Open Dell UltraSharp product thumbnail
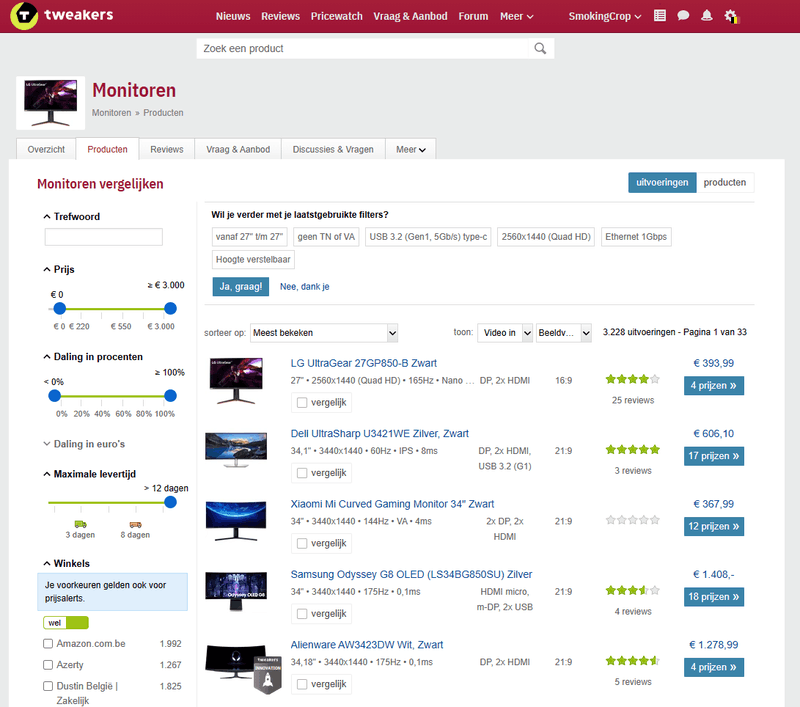This screenshot has width=800, height=707. point(236,449)
